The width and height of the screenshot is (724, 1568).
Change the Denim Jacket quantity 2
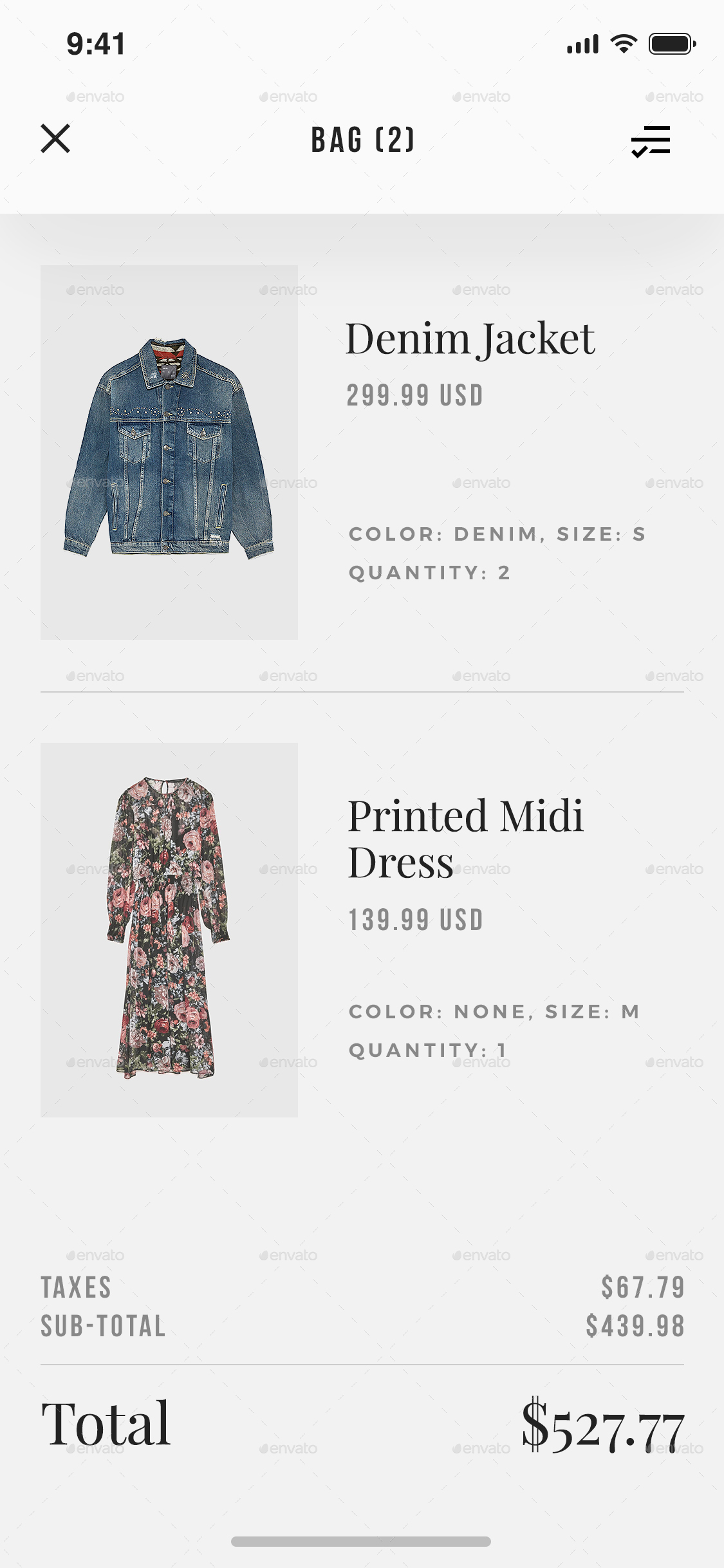click(x=429, y=573)
